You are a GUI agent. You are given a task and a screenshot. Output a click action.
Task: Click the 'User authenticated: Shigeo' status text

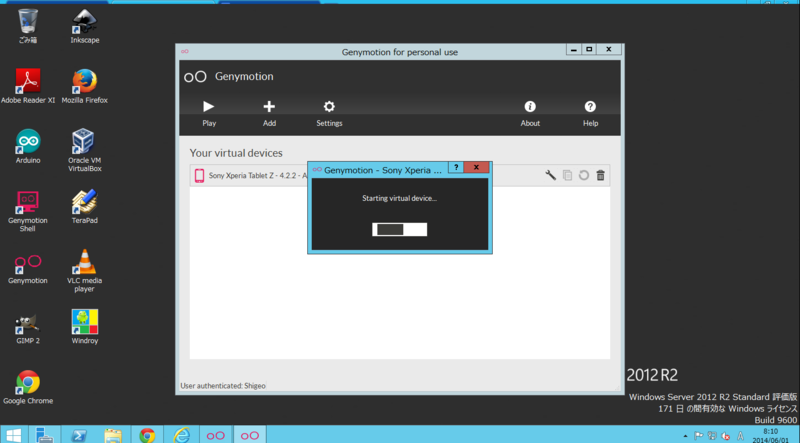click(223, 386)
